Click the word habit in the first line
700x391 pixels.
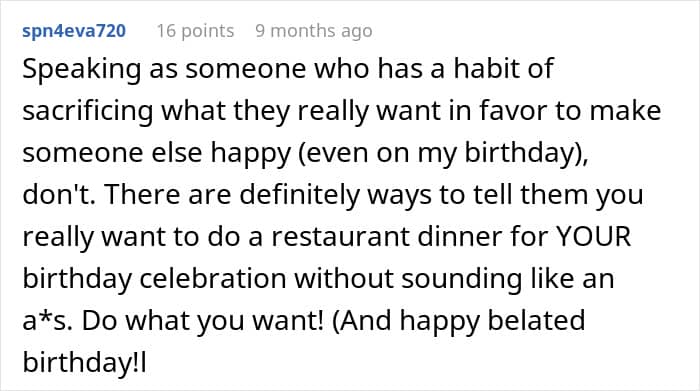[x=484, y=69]
